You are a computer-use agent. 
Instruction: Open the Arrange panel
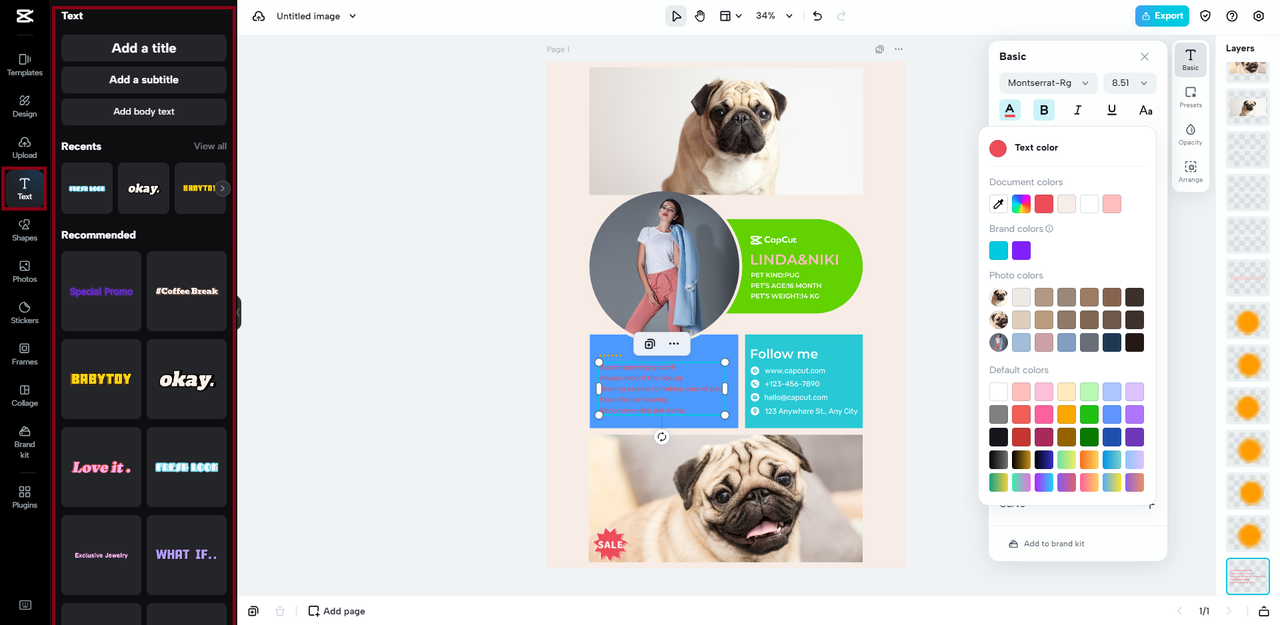(1190, 172)
